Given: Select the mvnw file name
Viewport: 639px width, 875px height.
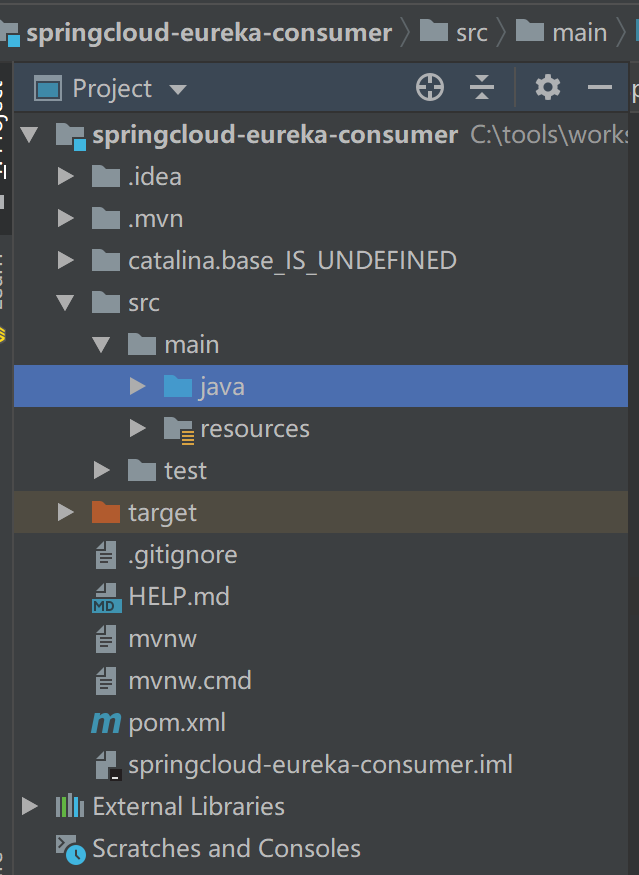Looking at the screenshot, I should point(162,640).
